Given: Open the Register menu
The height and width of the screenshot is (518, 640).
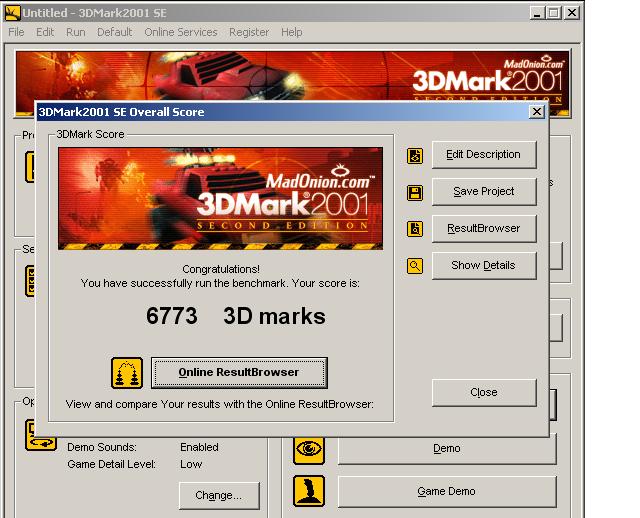Looking at the screenshot, I should 249,32.
